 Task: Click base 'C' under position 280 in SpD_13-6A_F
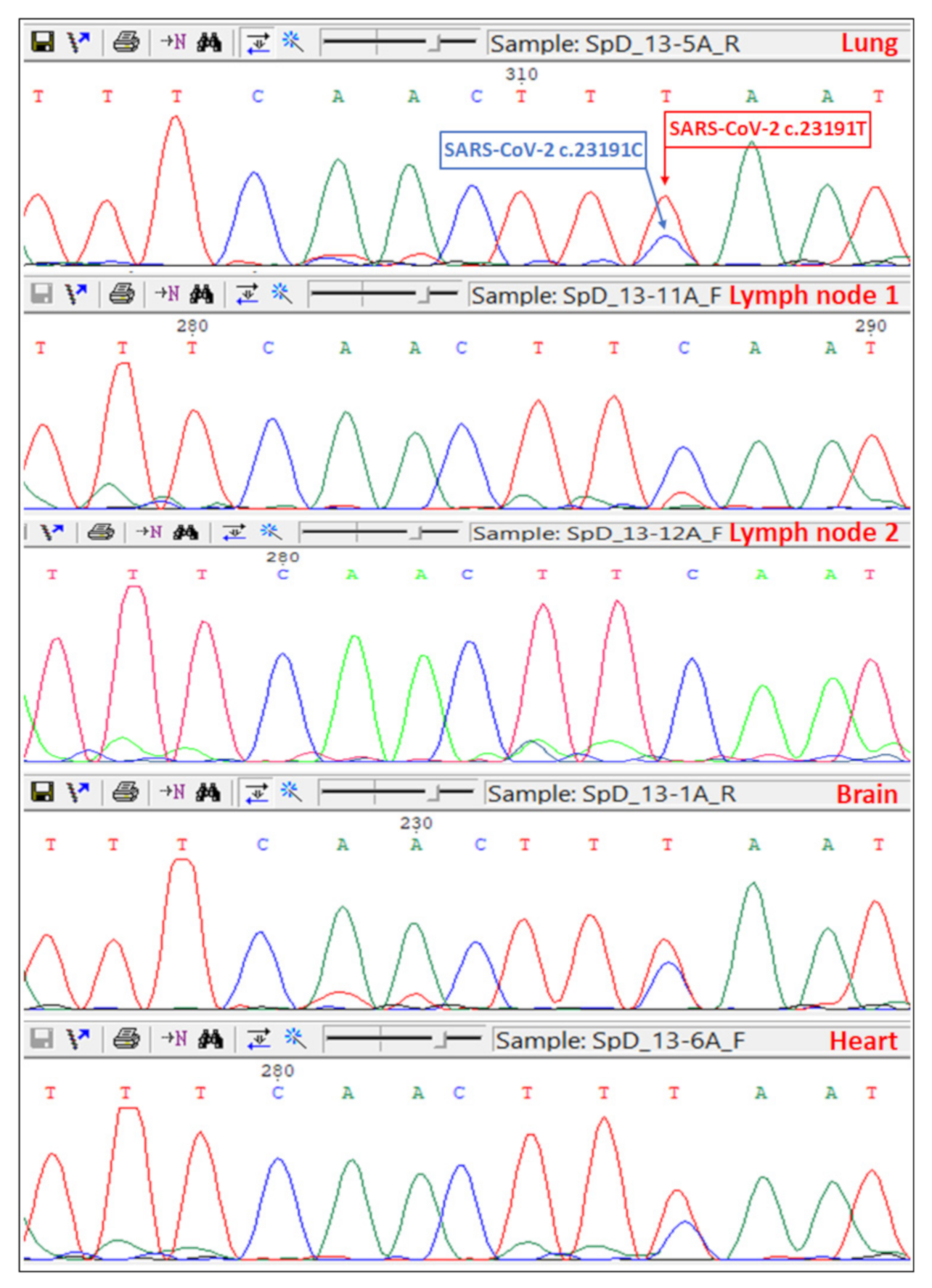click(278, 1093)
